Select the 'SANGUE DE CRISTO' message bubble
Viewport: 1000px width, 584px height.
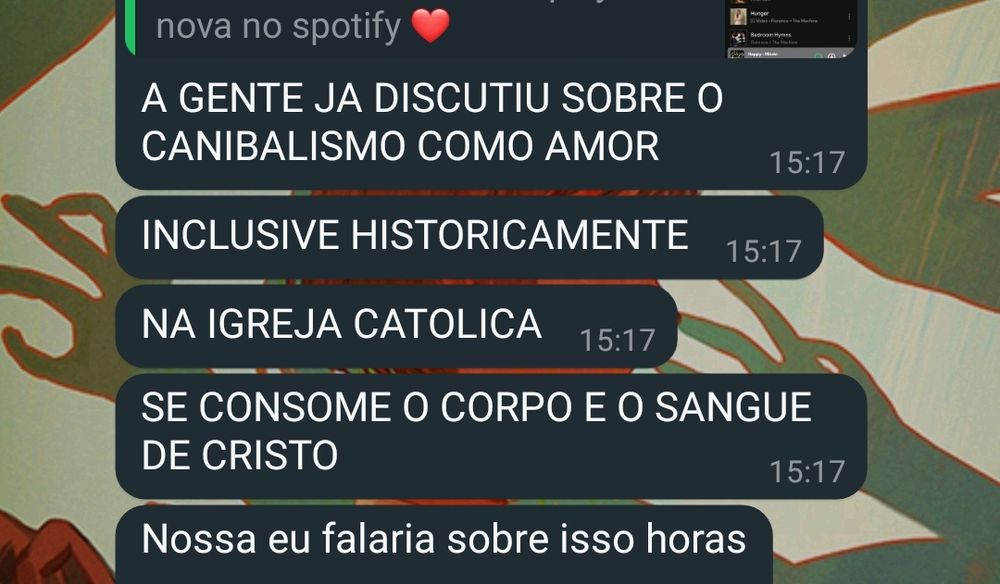[x=491, y=437]
